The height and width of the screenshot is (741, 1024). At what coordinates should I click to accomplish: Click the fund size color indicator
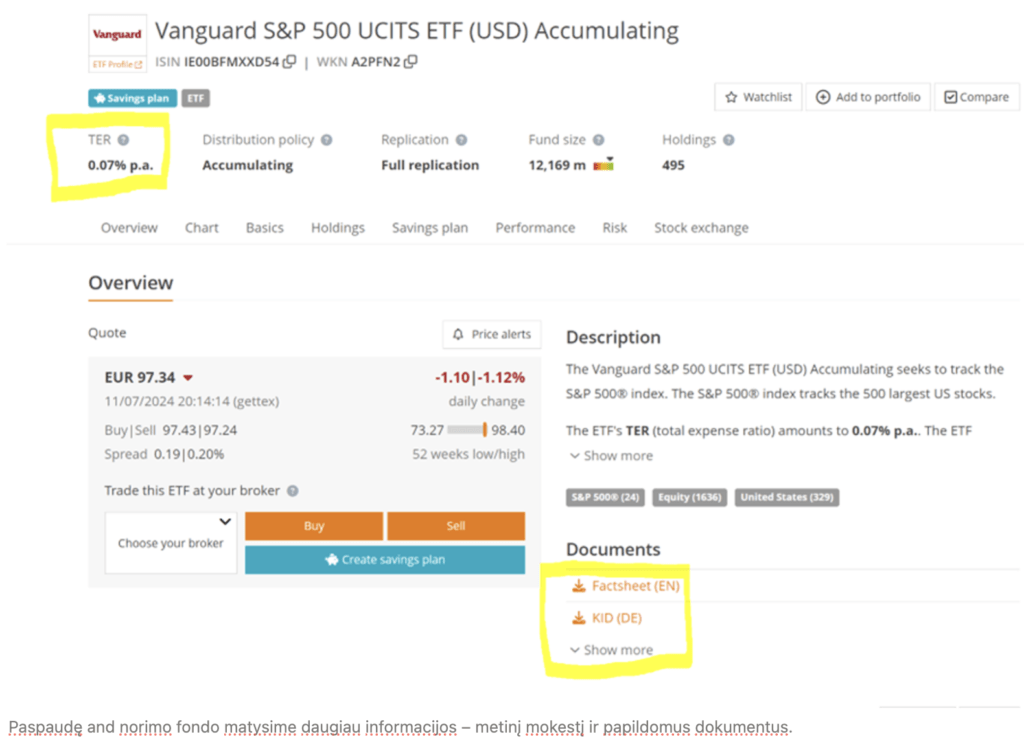(603, 164)
